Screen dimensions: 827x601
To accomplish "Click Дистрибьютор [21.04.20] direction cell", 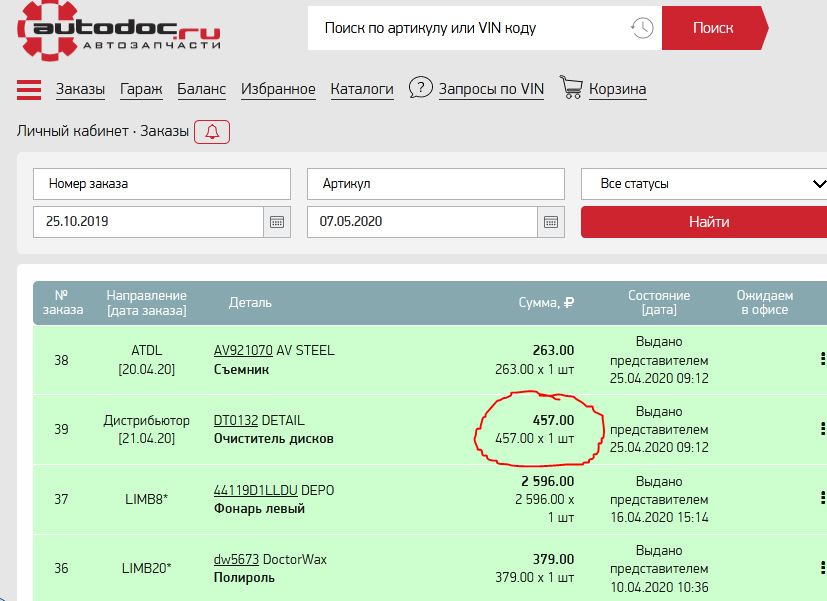I will pos(147,429).
